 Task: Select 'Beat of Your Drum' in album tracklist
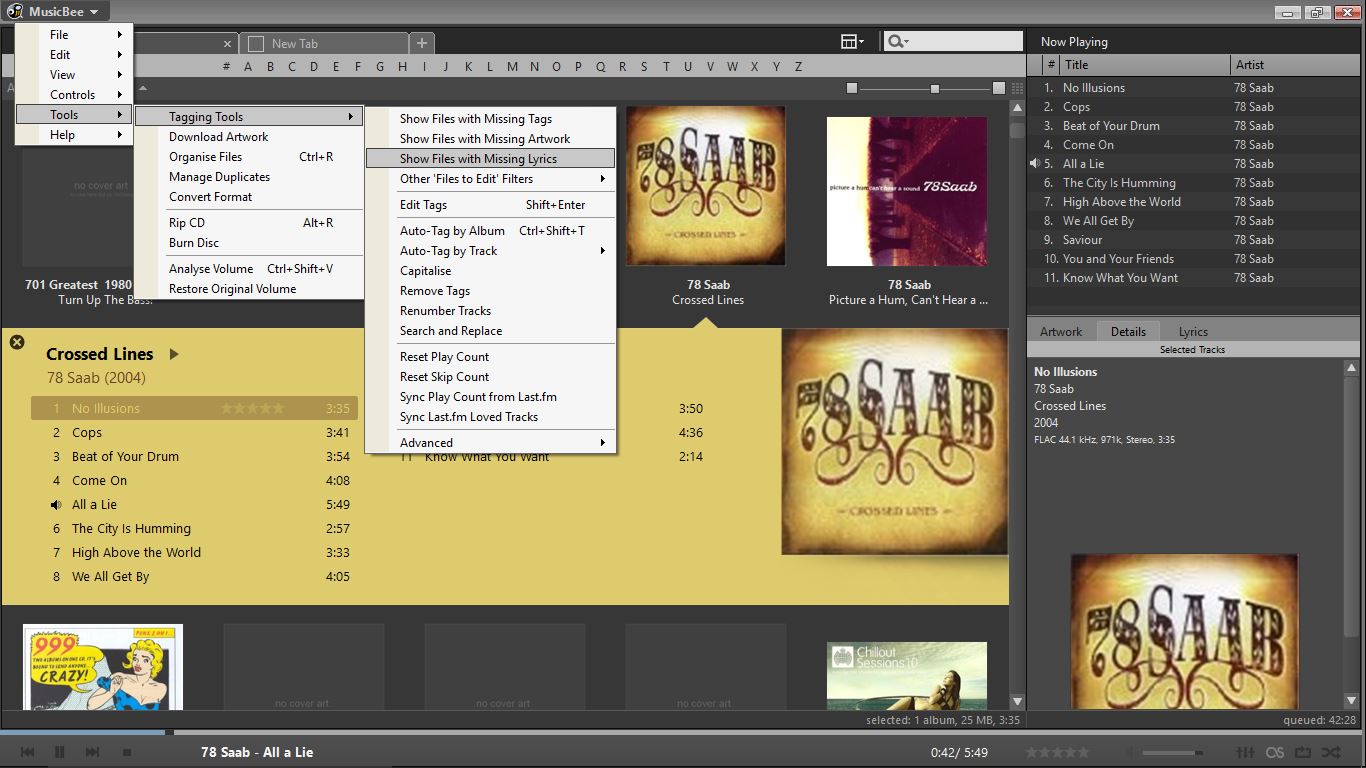click(x=194, y=457)
